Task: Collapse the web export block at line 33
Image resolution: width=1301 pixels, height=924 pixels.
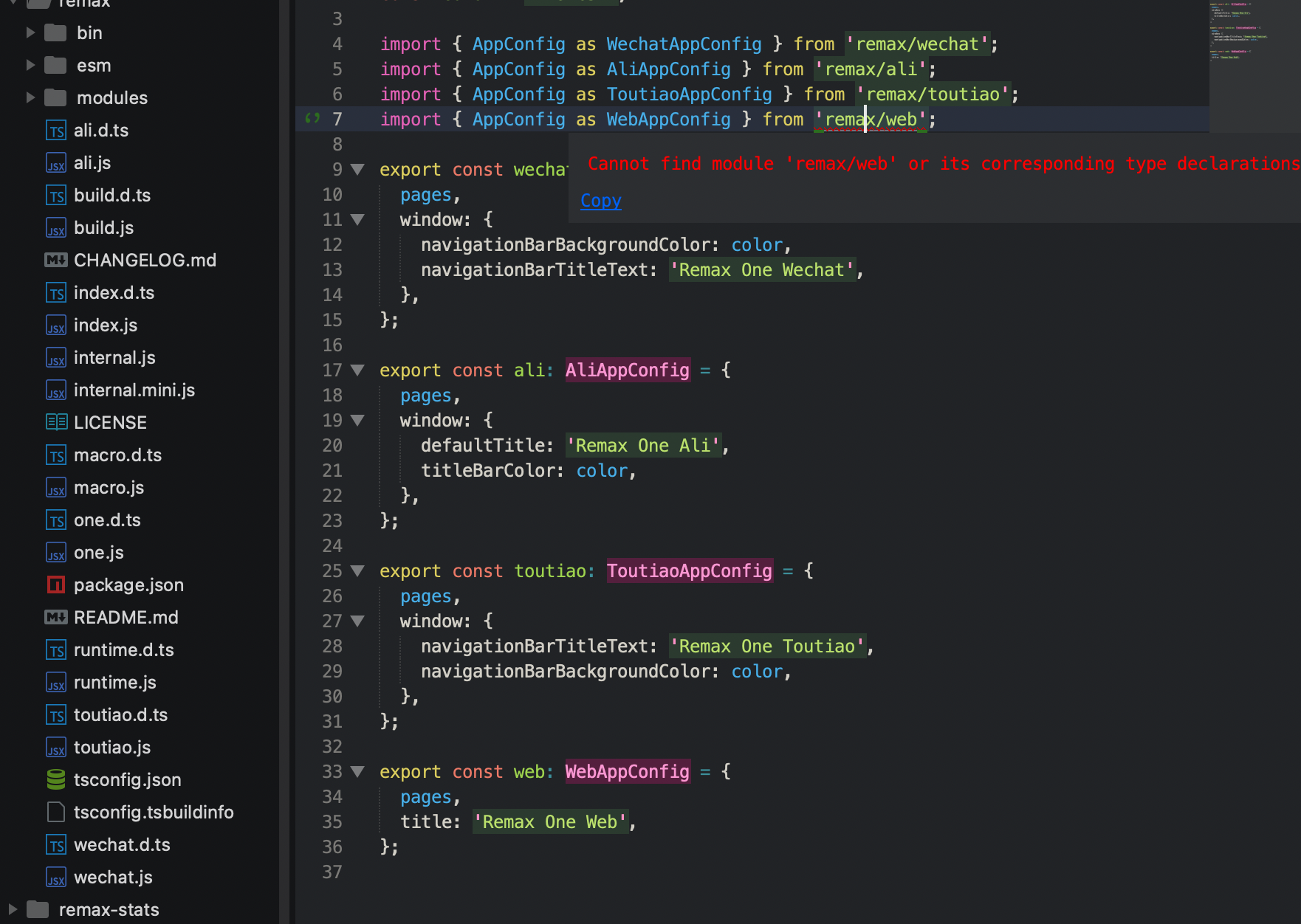Action: 358,772
